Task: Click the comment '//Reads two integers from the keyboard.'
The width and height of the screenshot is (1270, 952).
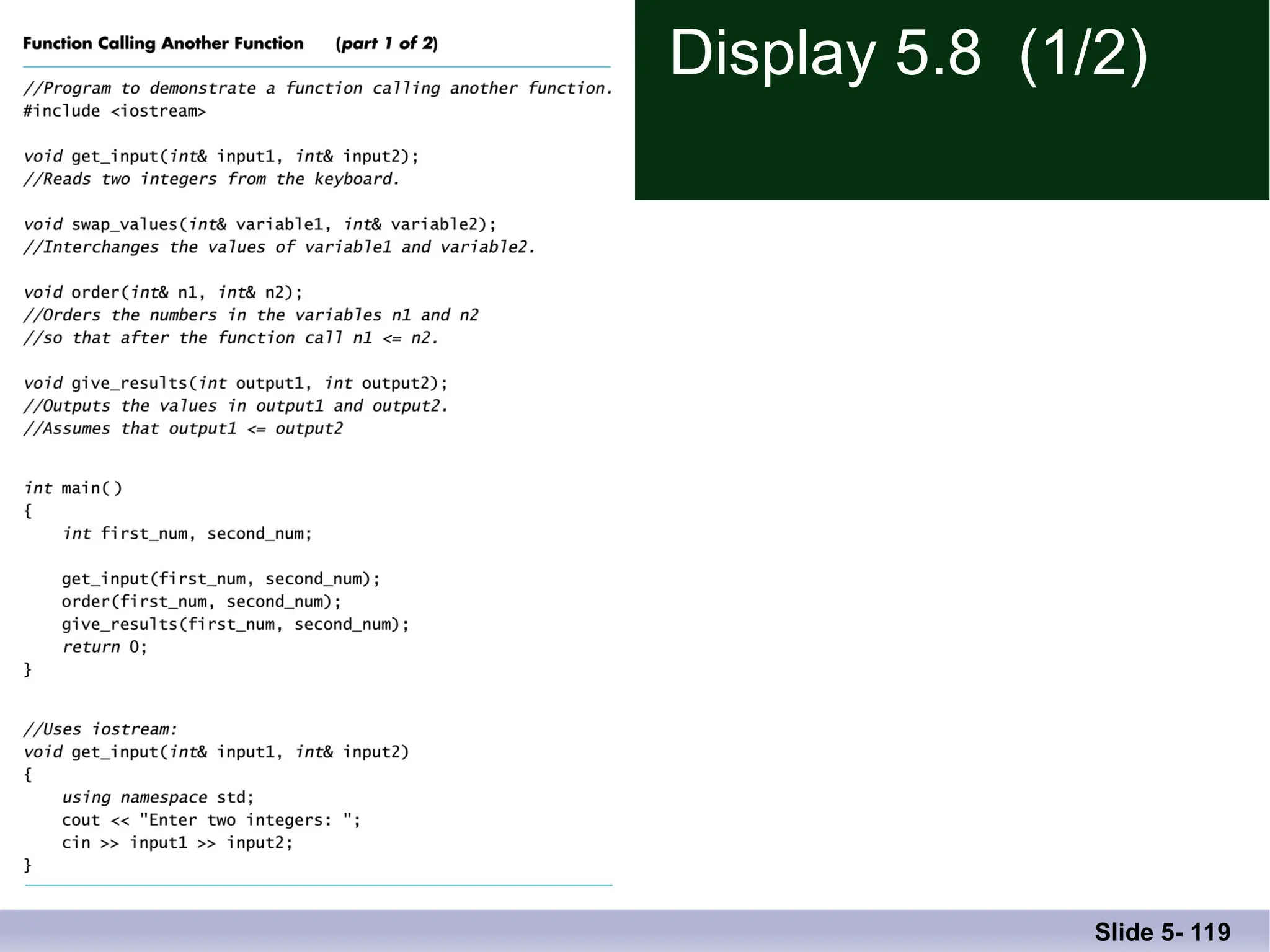Action: [x=211, y=179]
